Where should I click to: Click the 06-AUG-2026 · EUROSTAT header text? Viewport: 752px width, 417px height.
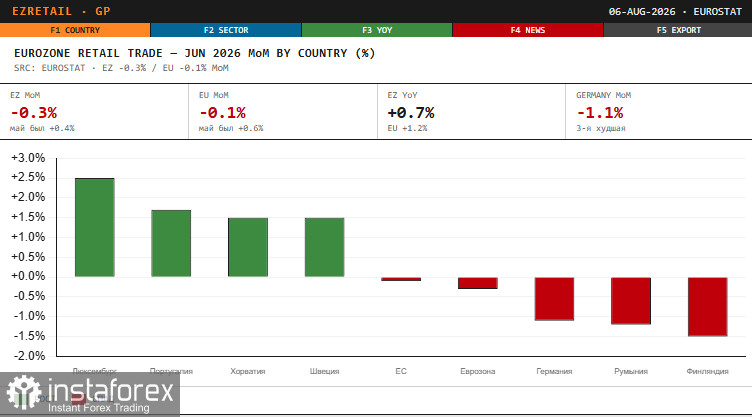(x=675, y=12)
